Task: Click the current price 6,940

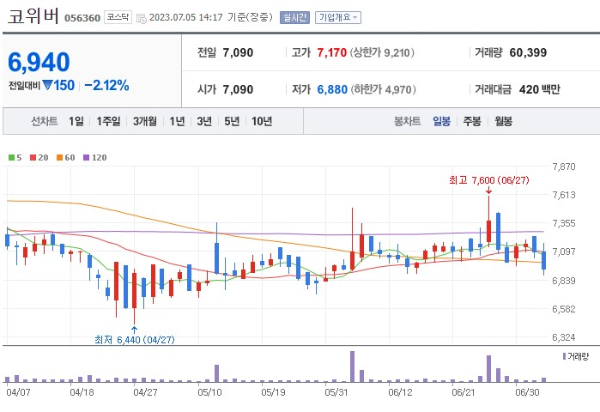Action: tap(39, 62)
